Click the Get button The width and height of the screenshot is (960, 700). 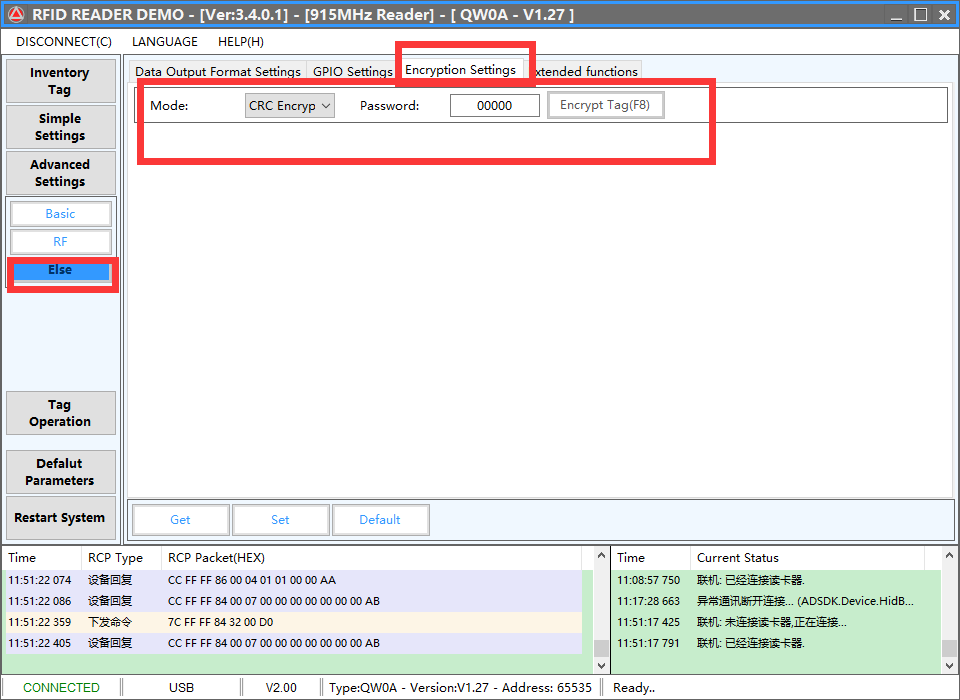click(180, 520)
